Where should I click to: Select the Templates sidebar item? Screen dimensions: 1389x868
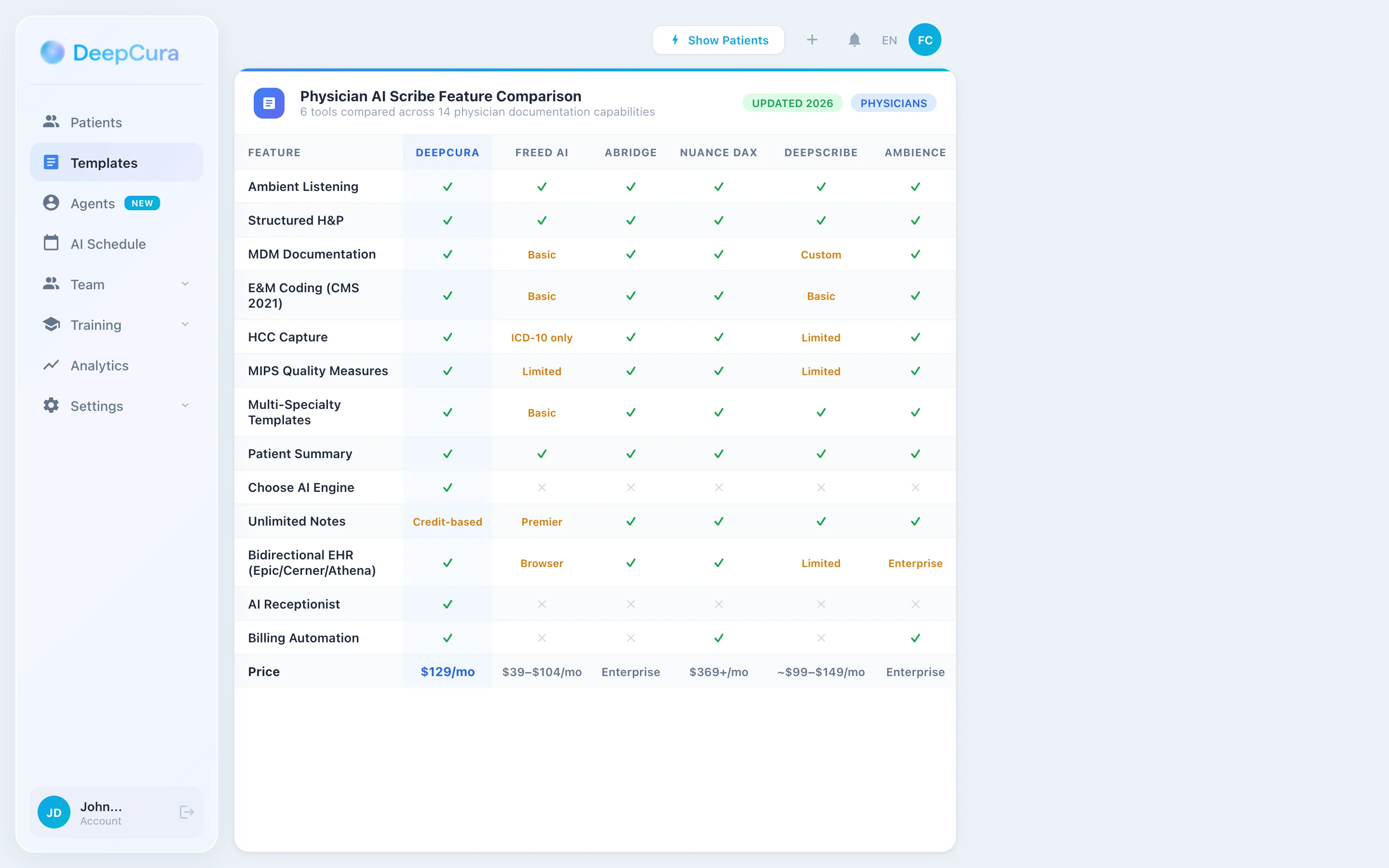click(x=104, y=163)
